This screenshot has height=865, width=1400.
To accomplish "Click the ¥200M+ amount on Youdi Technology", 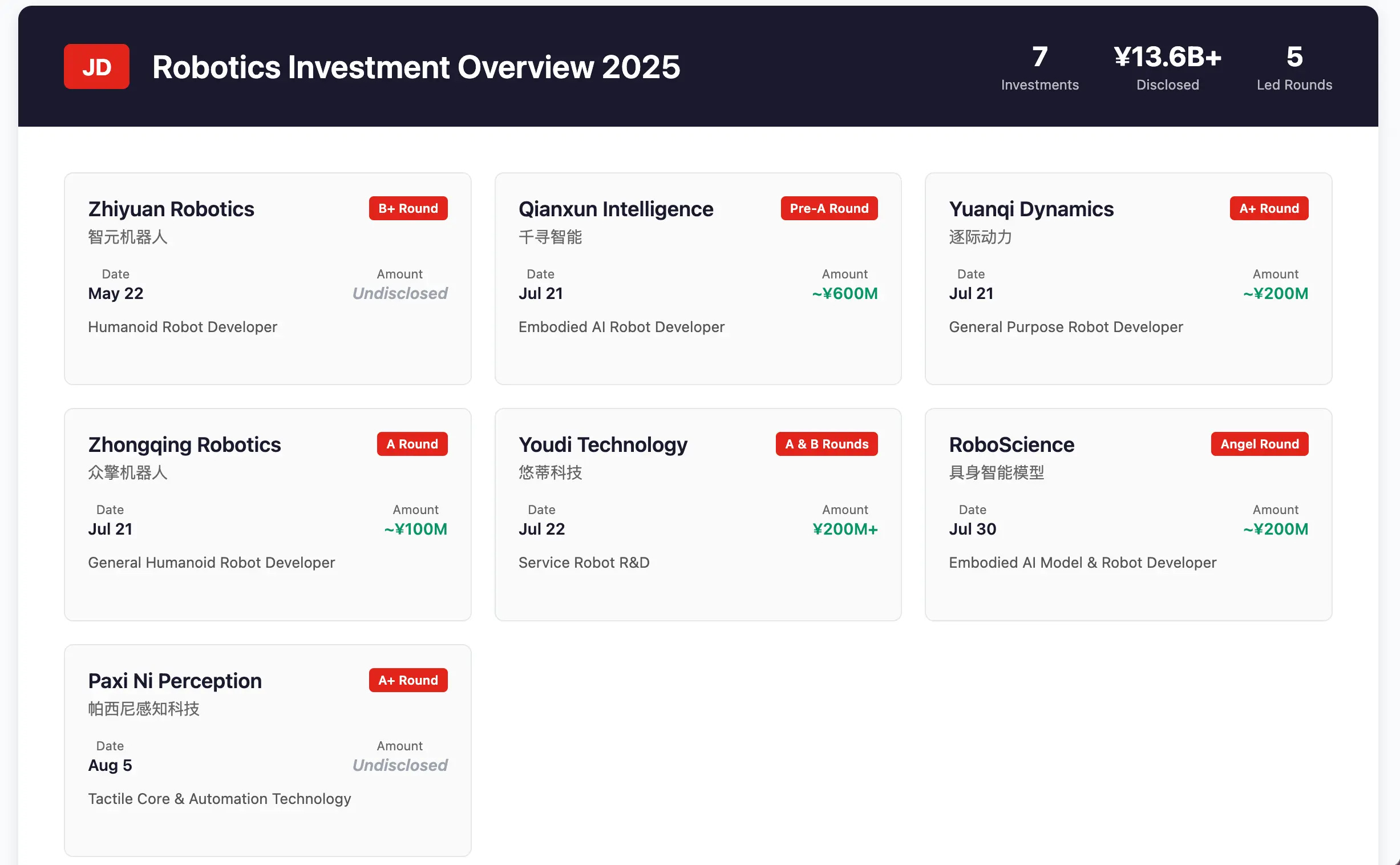I will [x=845, y=529].
